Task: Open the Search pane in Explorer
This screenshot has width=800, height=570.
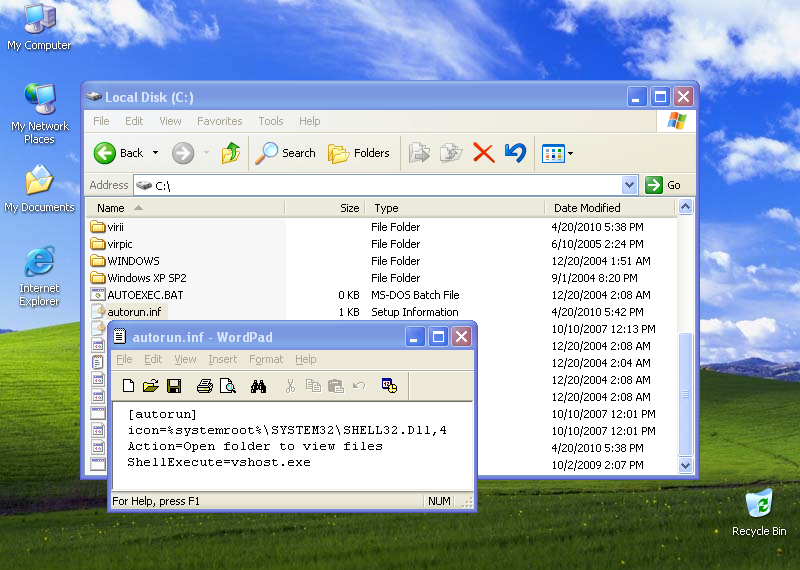Action: 286,153
